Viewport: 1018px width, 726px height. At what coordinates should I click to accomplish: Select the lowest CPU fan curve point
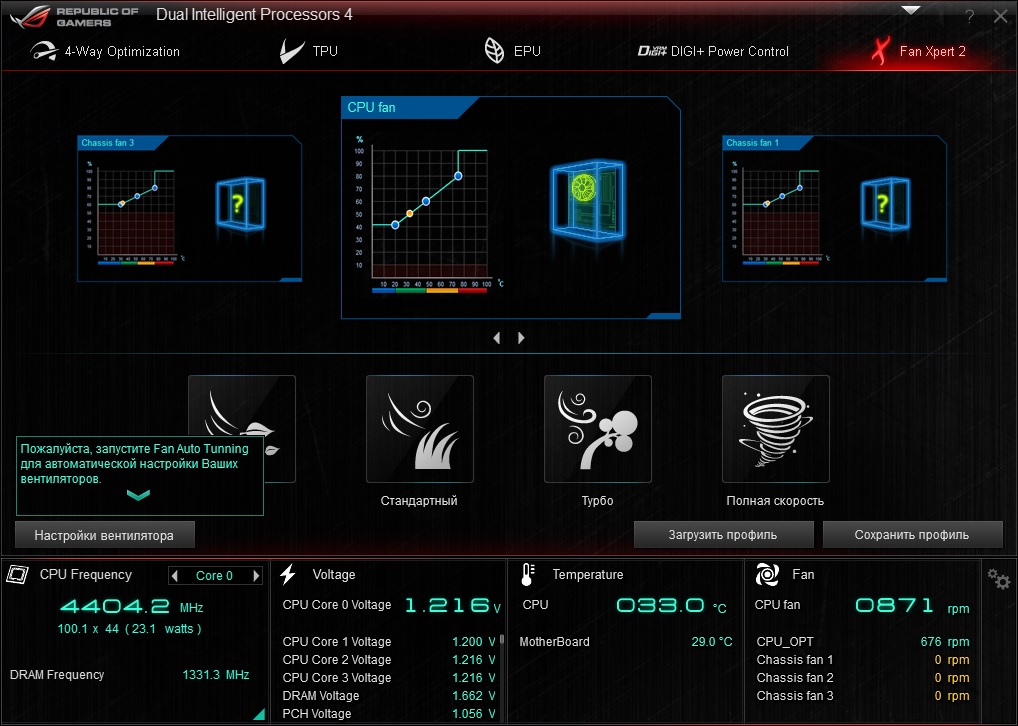395,225
